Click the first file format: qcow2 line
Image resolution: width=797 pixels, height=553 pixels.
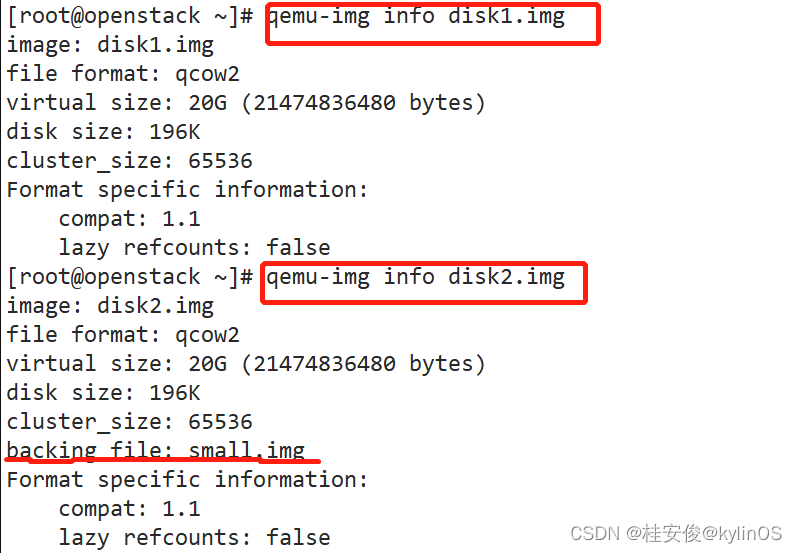point(122,74)
